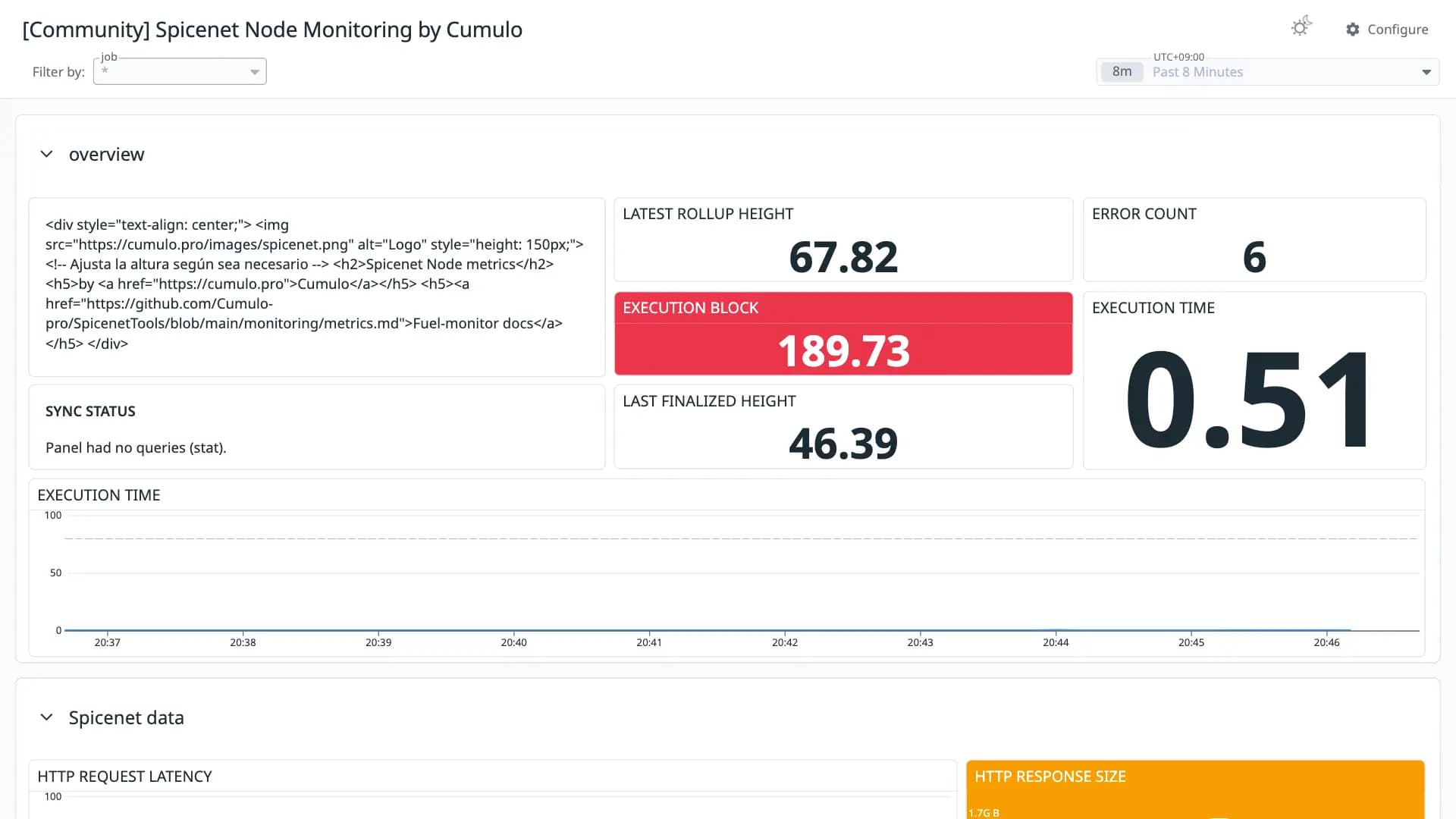Click the 189.73 execution block value
This screenshot has width=1456, height=819.
[843, 351]
